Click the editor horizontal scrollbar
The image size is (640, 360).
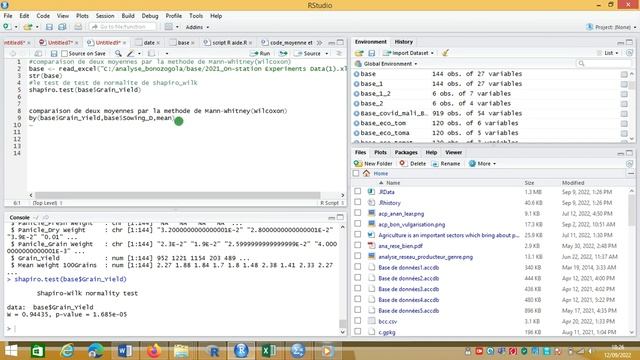tap(177, 195)
